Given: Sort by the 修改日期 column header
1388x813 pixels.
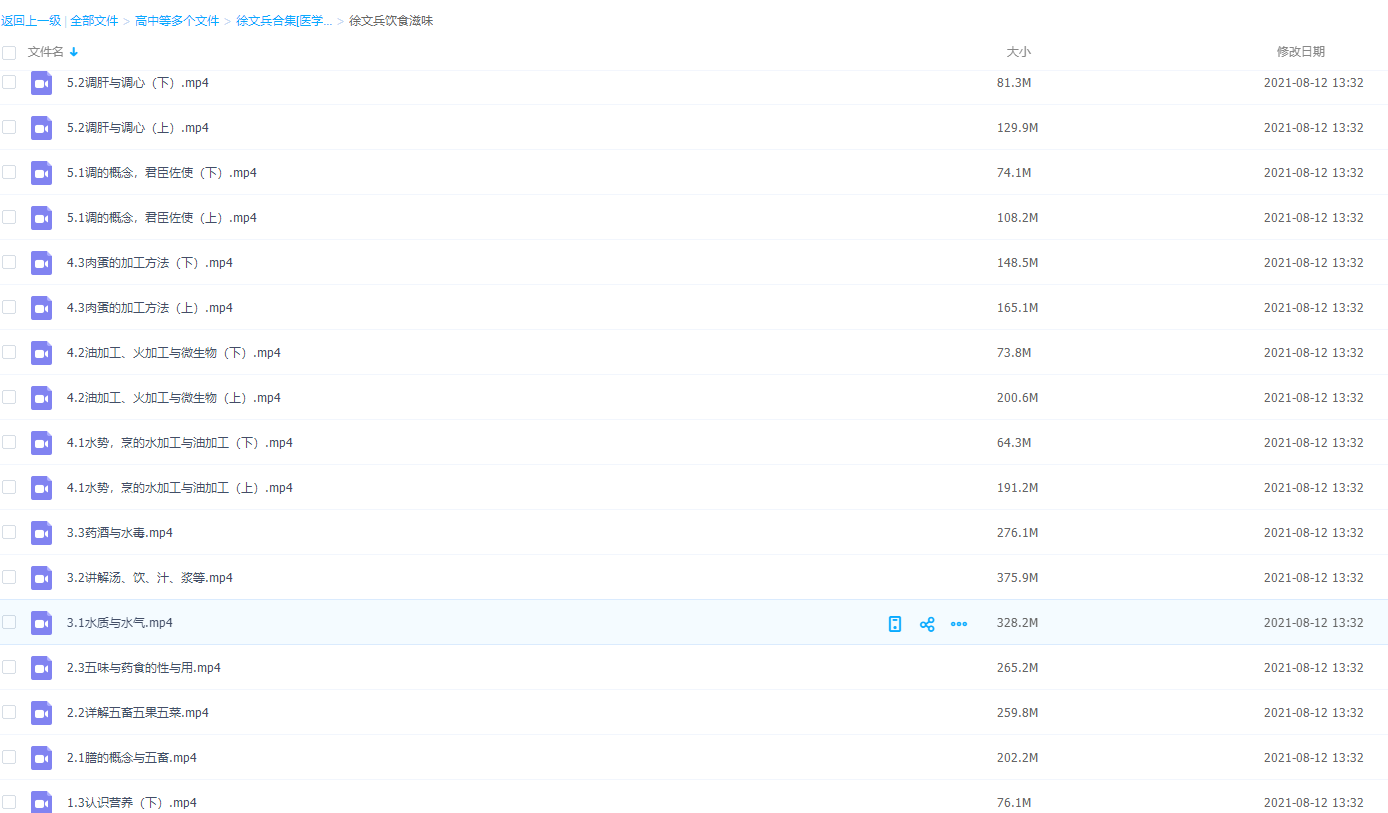Looking at the screenshot, I should click(x=1300, y=52).
